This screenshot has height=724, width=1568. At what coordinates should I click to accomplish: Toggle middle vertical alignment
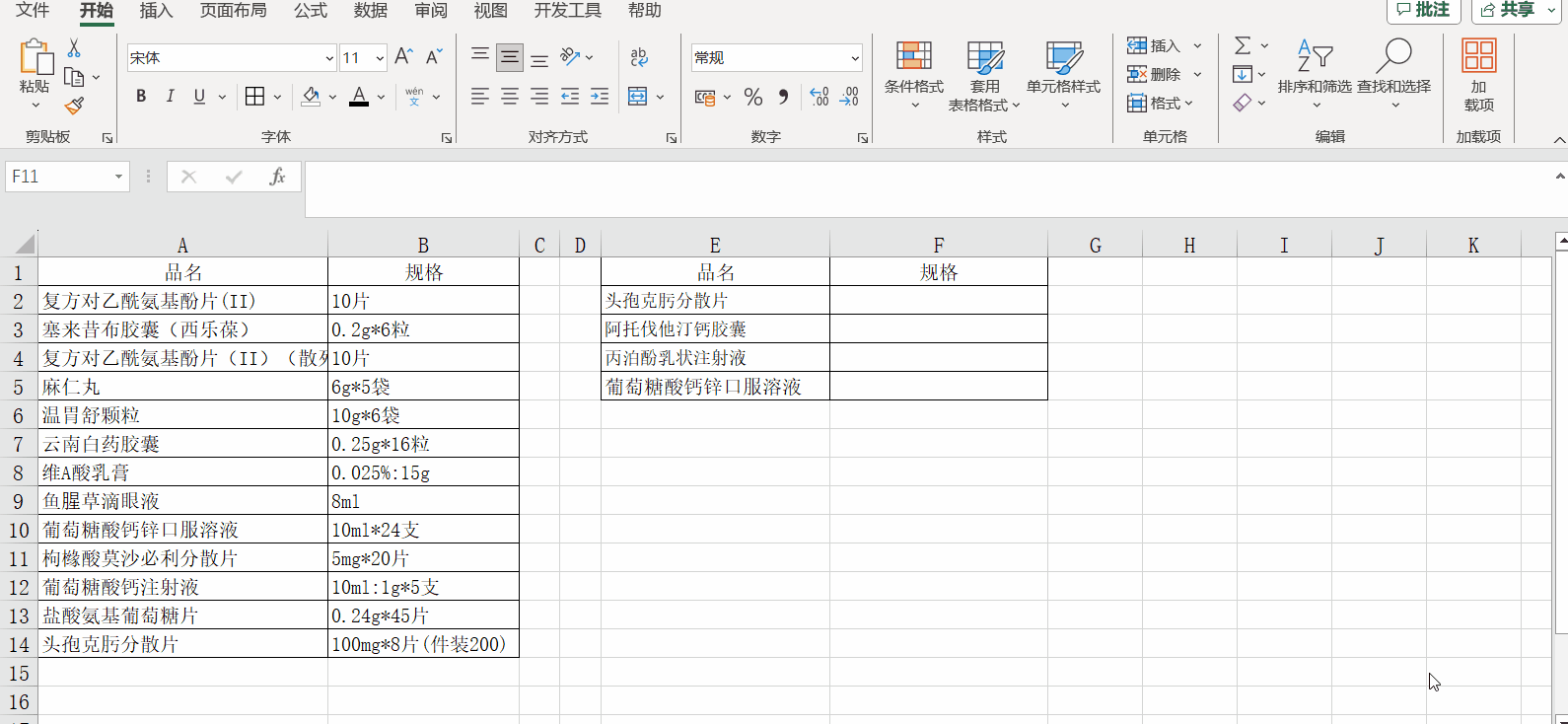[510, 57]
